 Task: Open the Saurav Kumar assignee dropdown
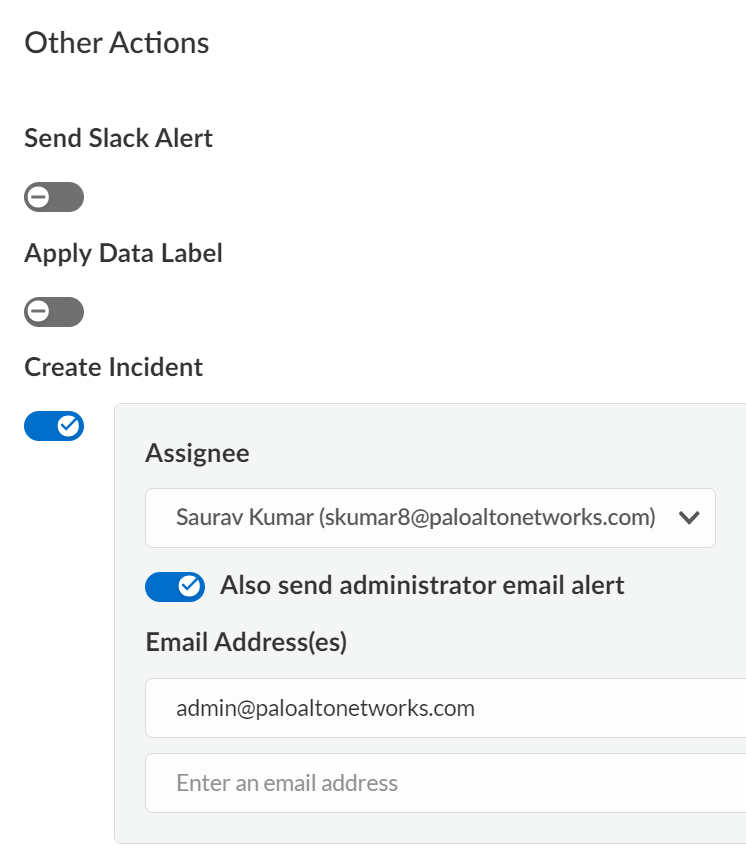coord(415,518)
